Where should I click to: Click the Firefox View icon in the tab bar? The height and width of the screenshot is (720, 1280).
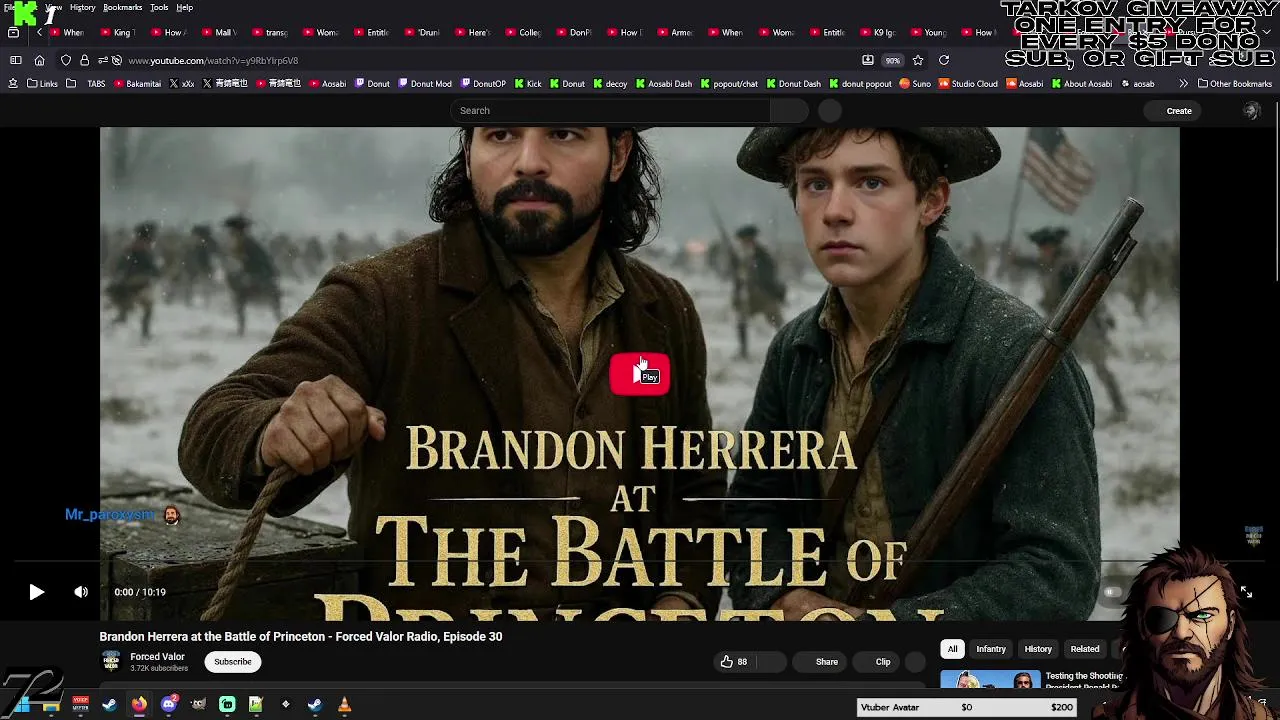(13, 33)
